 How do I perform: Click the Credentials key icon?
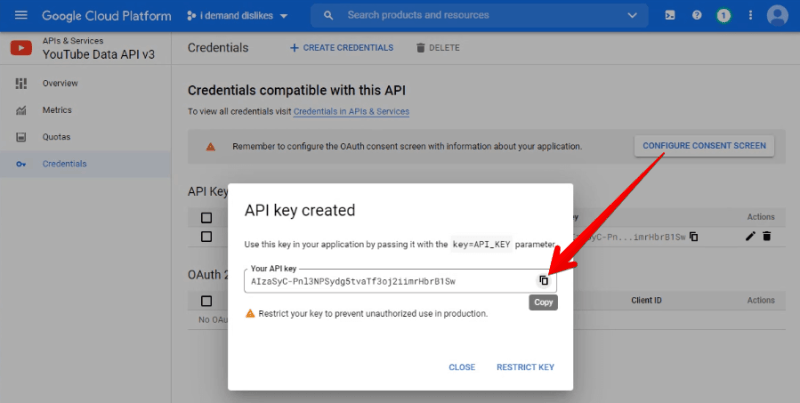[x=21, y=164]
